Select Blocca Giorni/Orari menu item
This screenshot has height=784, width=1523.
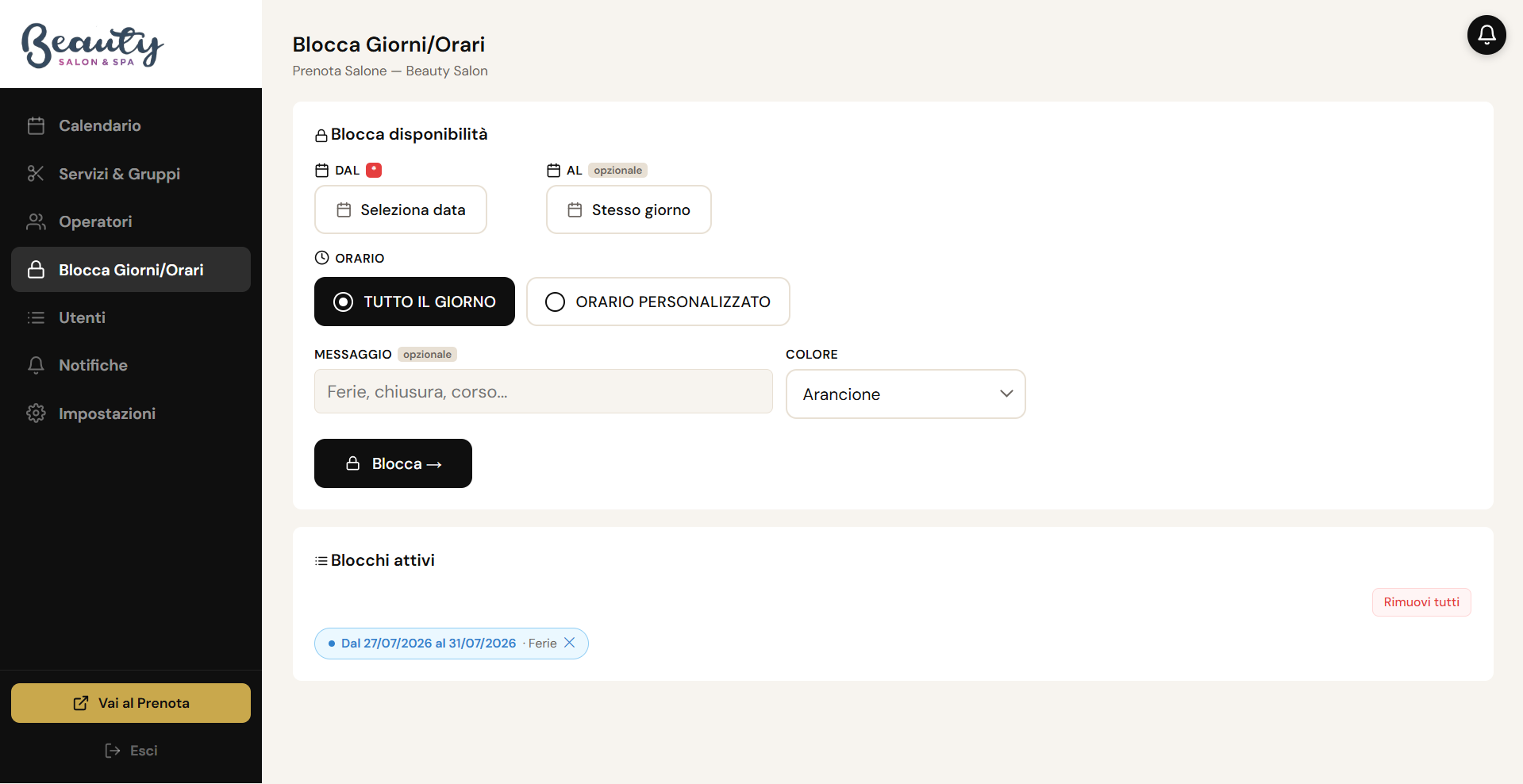click(131, 270)
